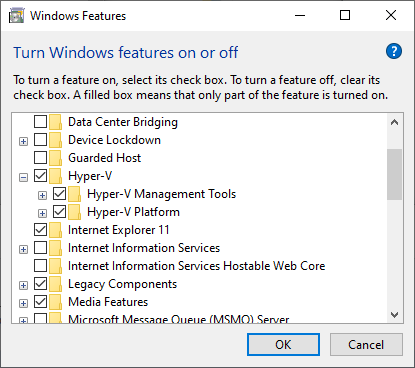Minimize the Windows Features window
The width and height of the screenshot is (415, 368).
(300, 15)
